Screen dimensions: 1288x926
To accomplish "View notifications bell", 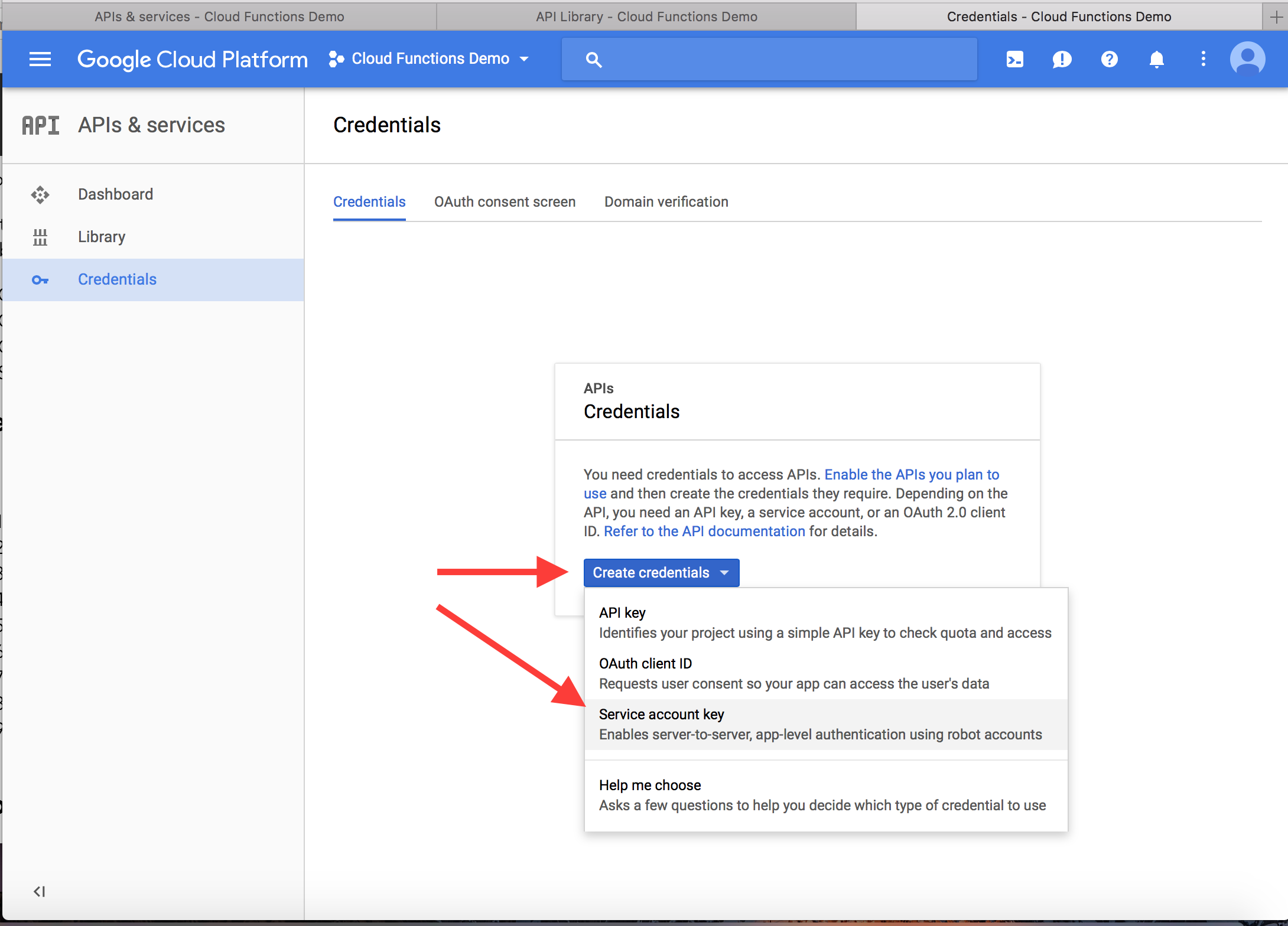I will pyautogui.click(x=1156, y=59).
